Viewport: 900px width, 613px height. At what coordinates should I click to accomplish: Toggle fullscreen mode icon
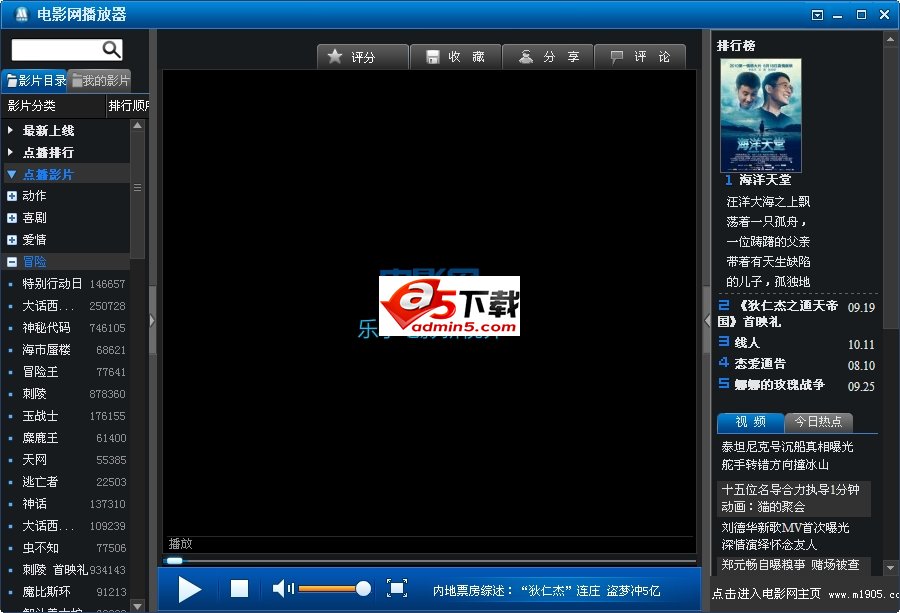click(397, 588)
